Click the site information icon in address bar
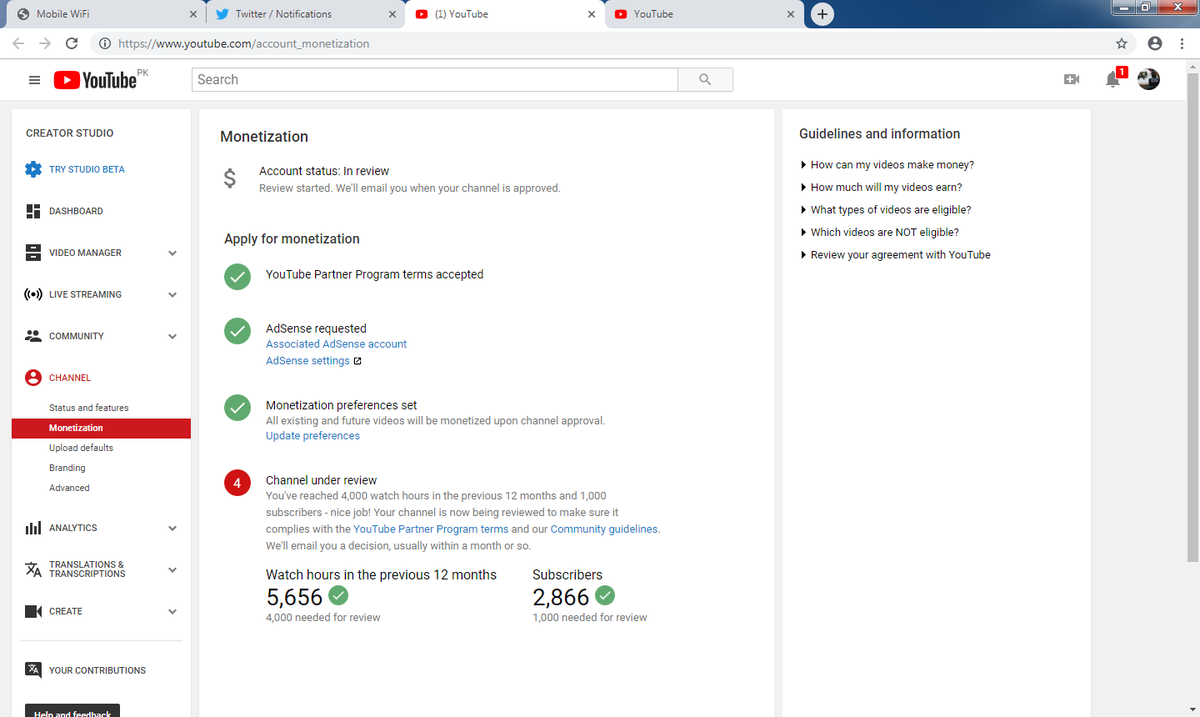 tap(105, 44)
